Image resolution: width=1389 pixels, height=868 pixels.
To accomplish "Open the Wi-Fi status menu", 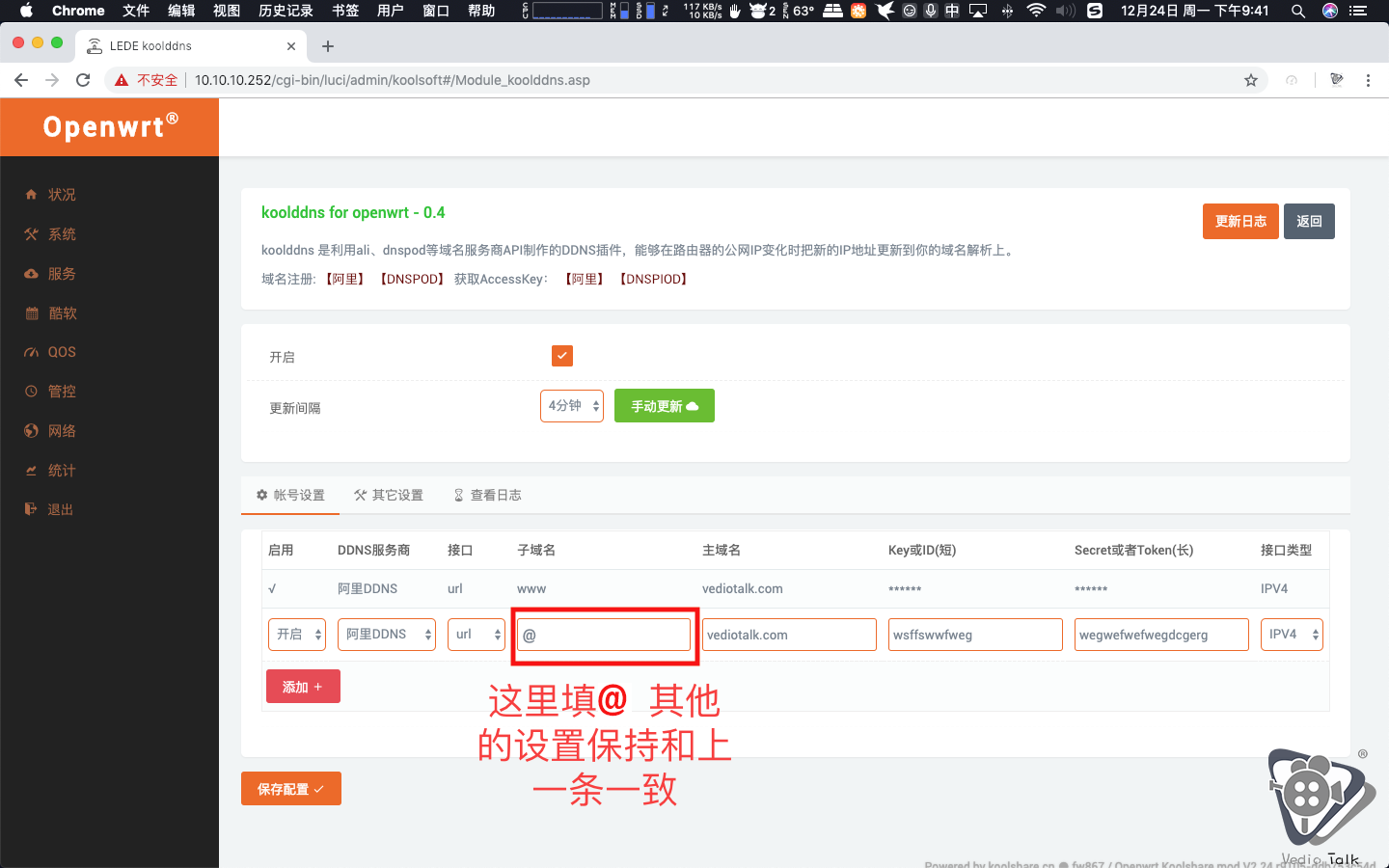I will pos(1036,11).
